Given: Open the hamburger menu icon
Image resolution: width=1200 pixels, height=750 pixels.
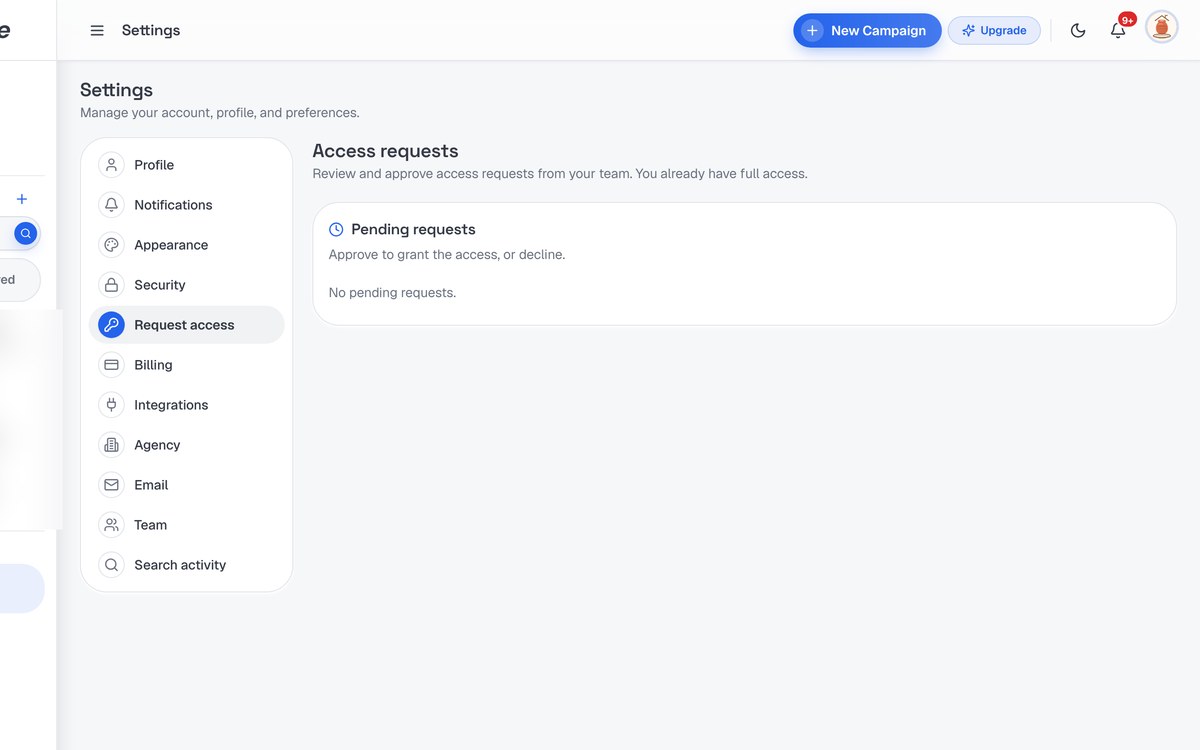Looking at the screenshot, I should [97, 31].
